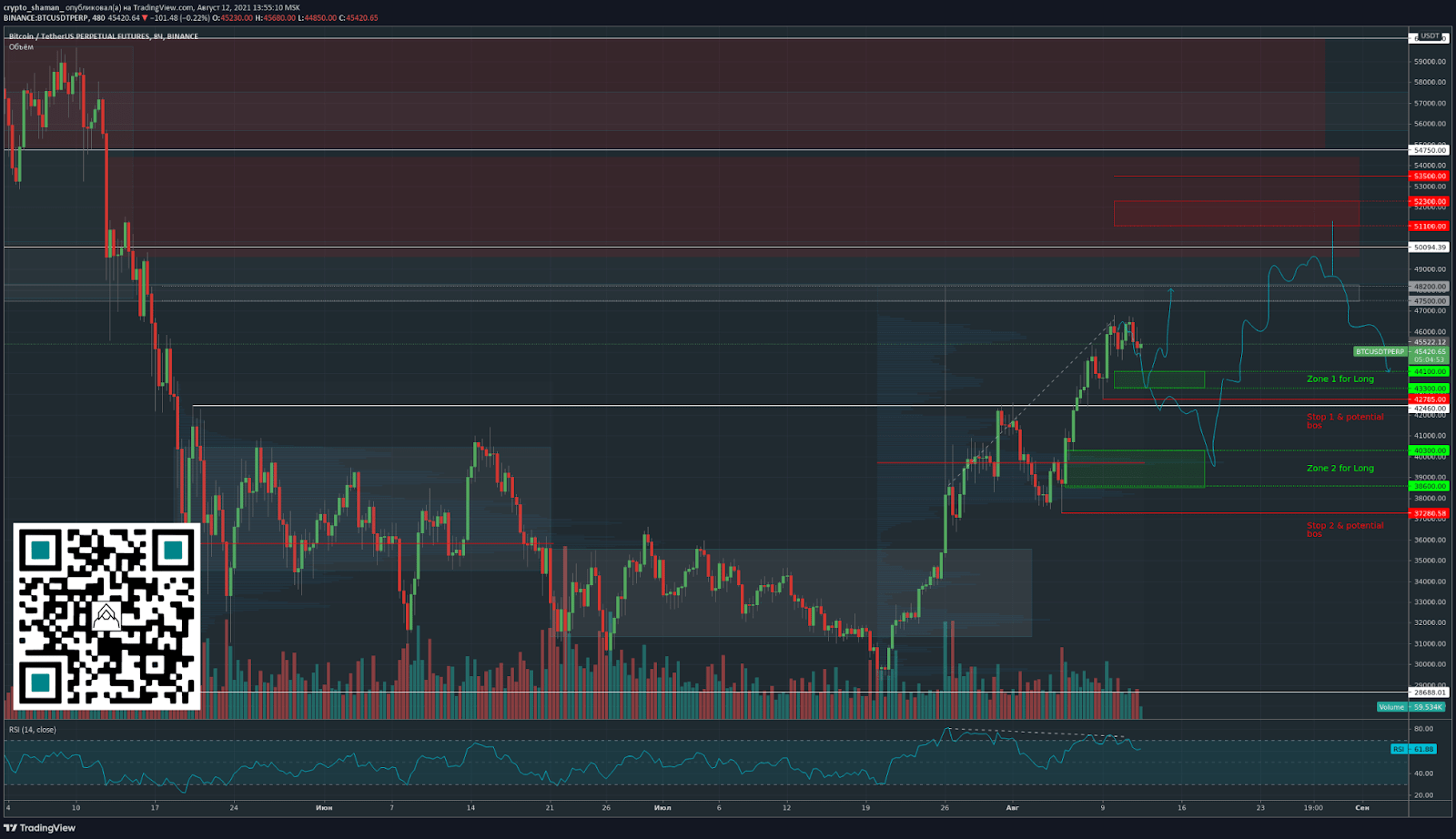Click the RSI tag on the axis

tap(1399, 749)
